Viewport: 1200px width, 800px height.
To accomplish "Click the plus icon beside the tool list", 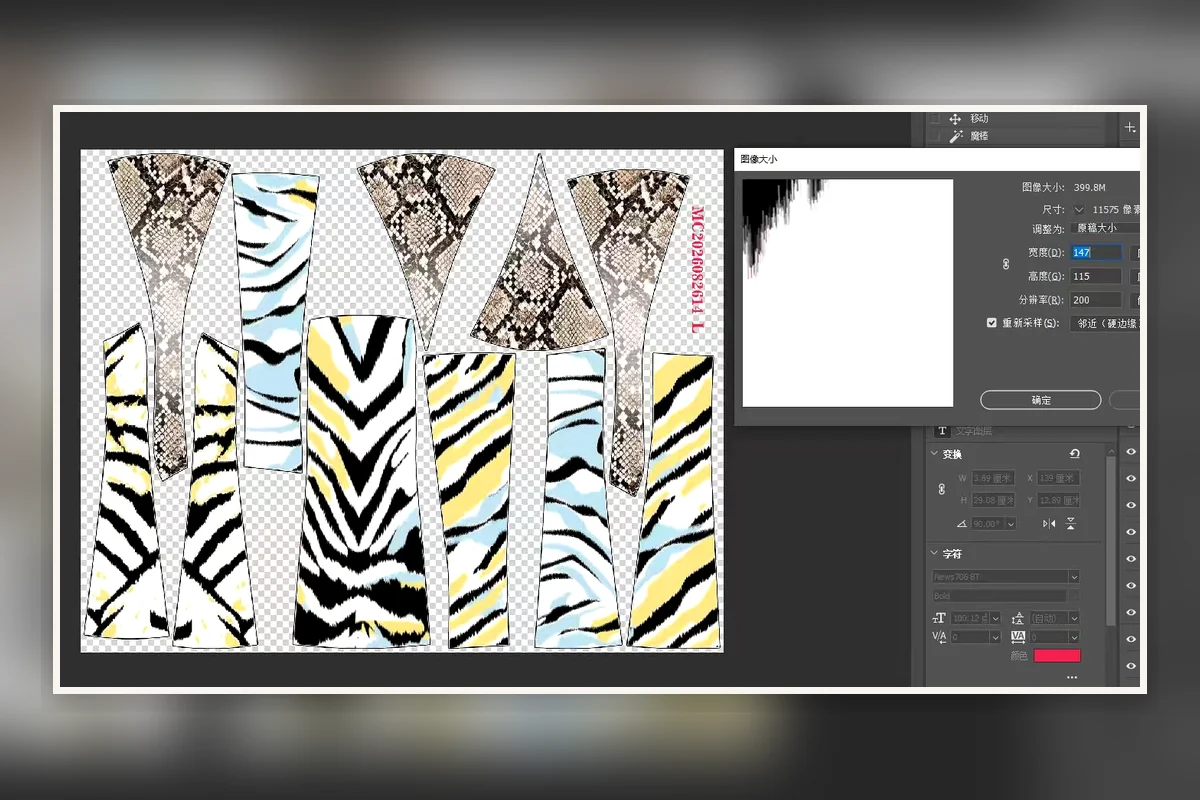I will tap(1130, 127).
